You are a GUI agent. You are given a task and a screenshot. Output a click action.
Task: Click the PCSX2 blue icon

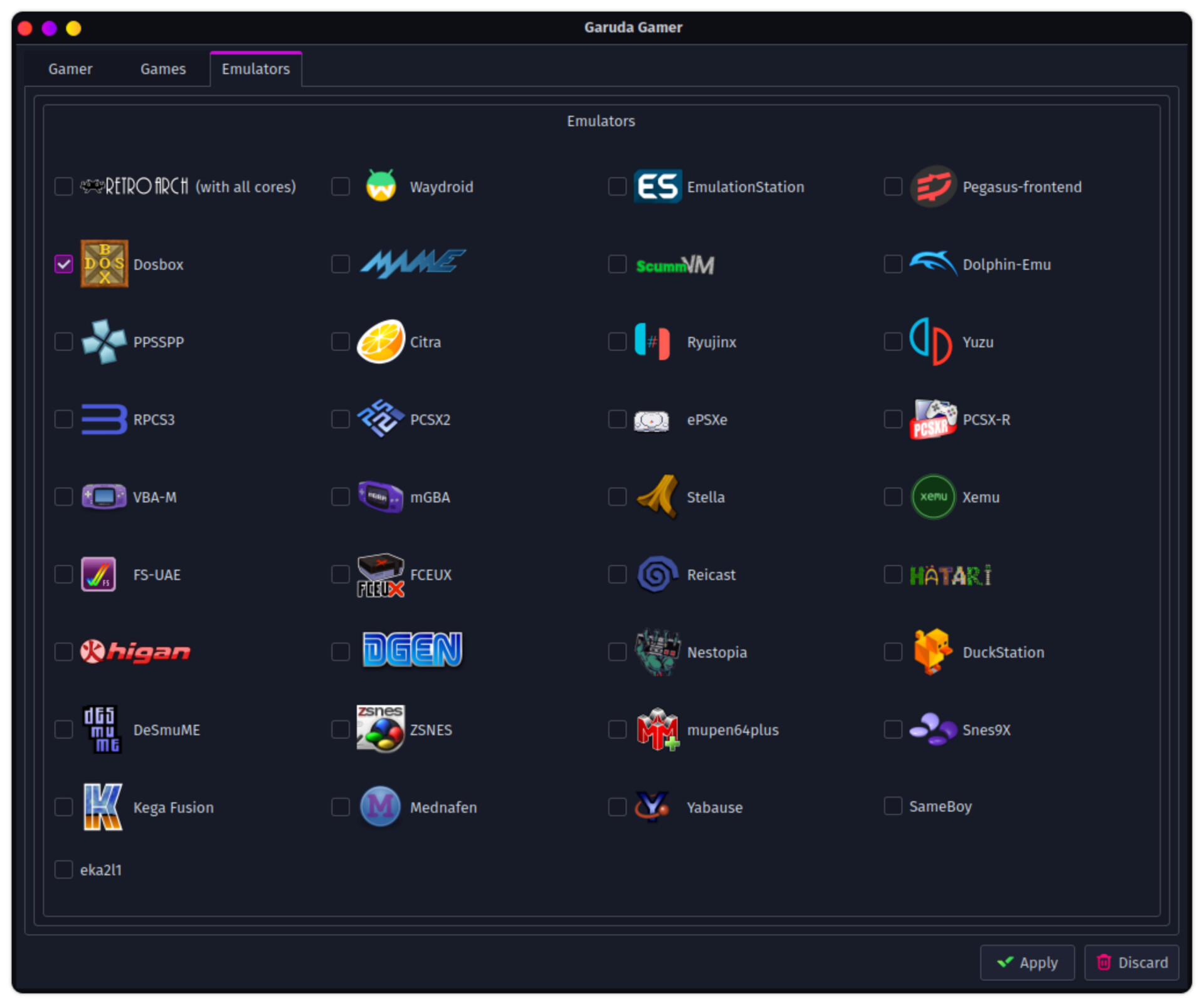[x=381, y=418]
